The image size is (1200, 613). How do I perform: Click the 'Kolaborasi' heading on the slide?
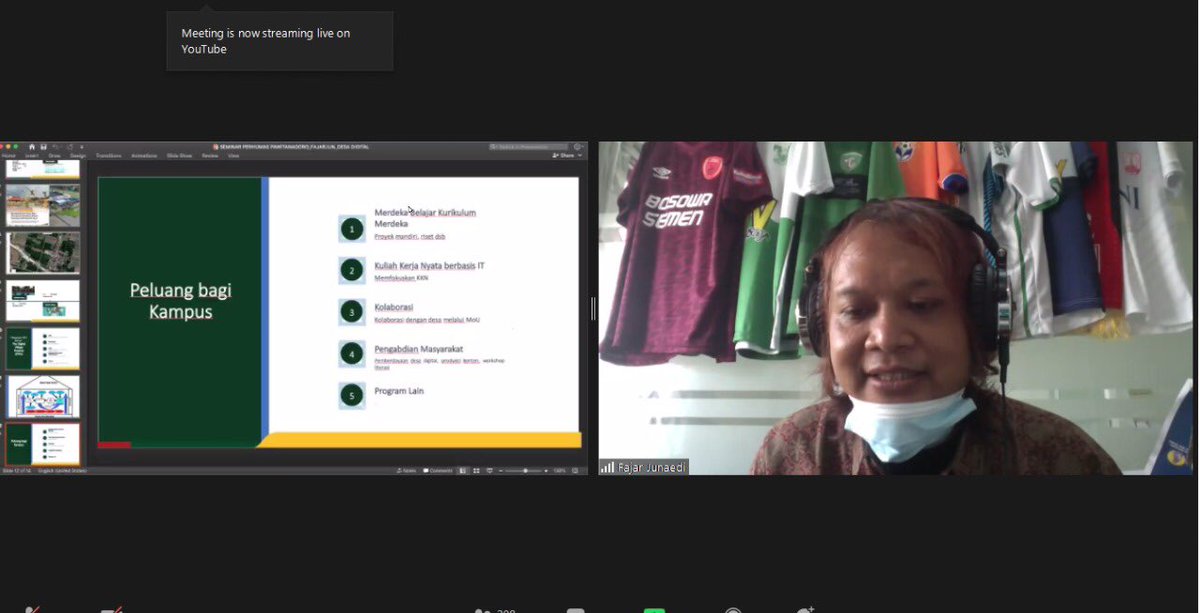pyautogui.click(x=393, y=307)
